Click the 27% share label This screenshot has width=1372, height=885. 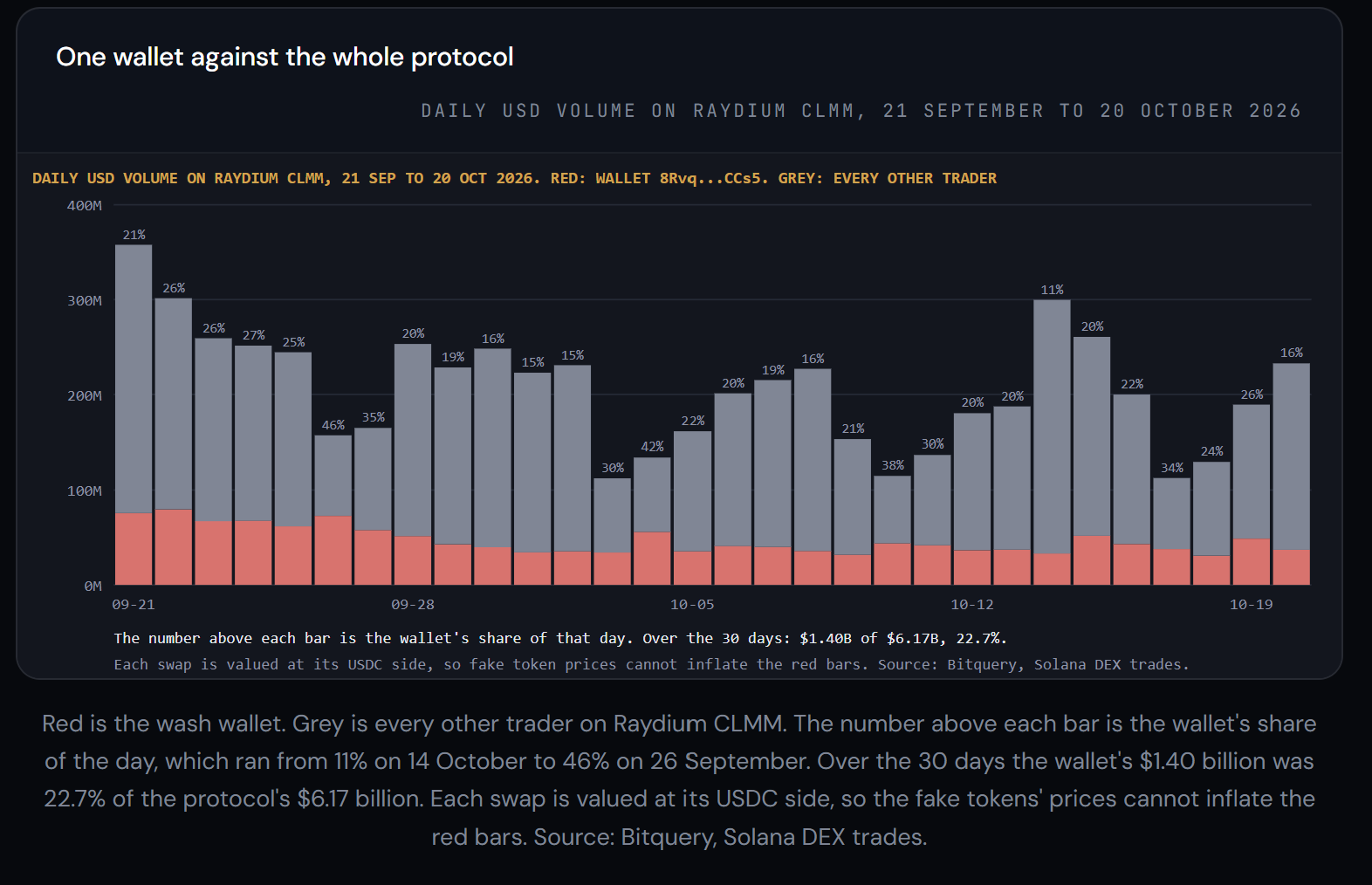pyautogui.click(x=253, y=335)
